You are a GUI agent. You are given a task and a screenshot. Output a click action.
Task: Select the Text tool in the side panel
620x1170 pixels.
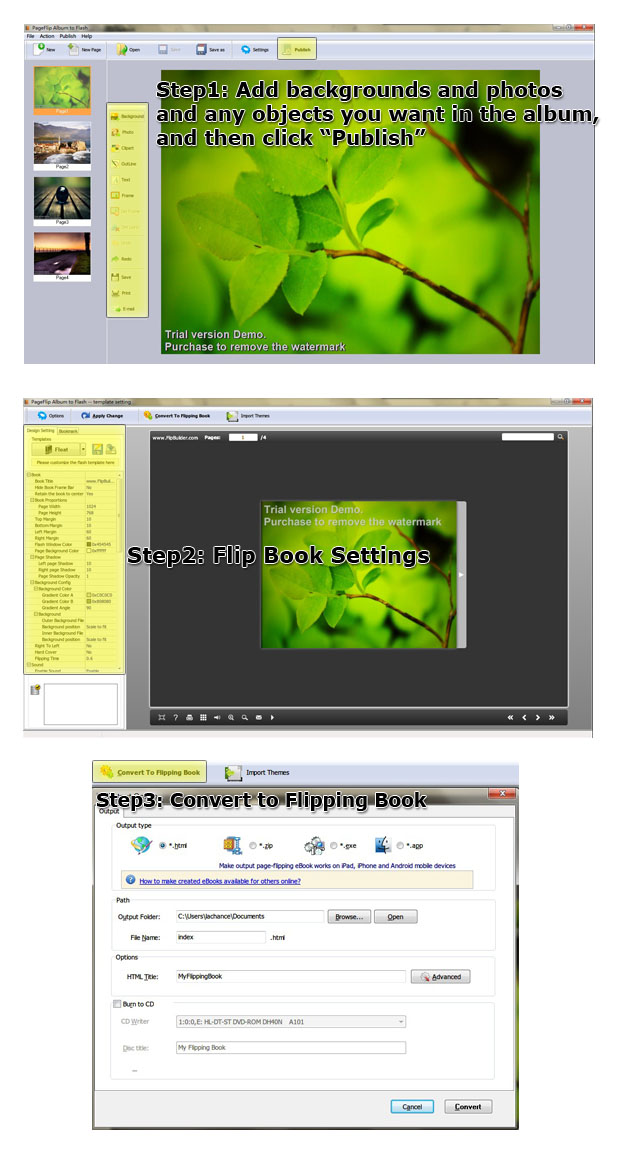pos(121,180)
